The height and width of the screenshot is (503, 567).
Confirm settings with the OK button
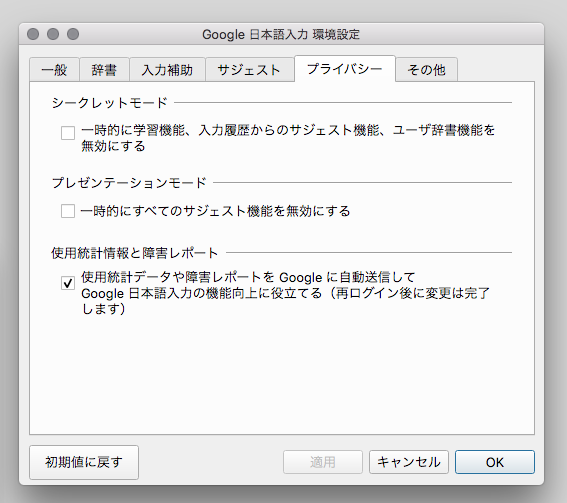click(495, 462)
